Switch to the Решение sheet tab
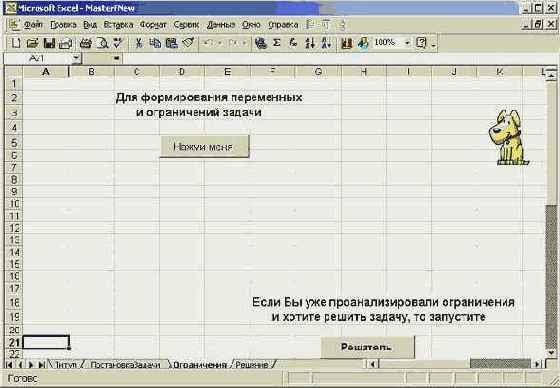This screenshot has width=560, height=388. [252, 365]
